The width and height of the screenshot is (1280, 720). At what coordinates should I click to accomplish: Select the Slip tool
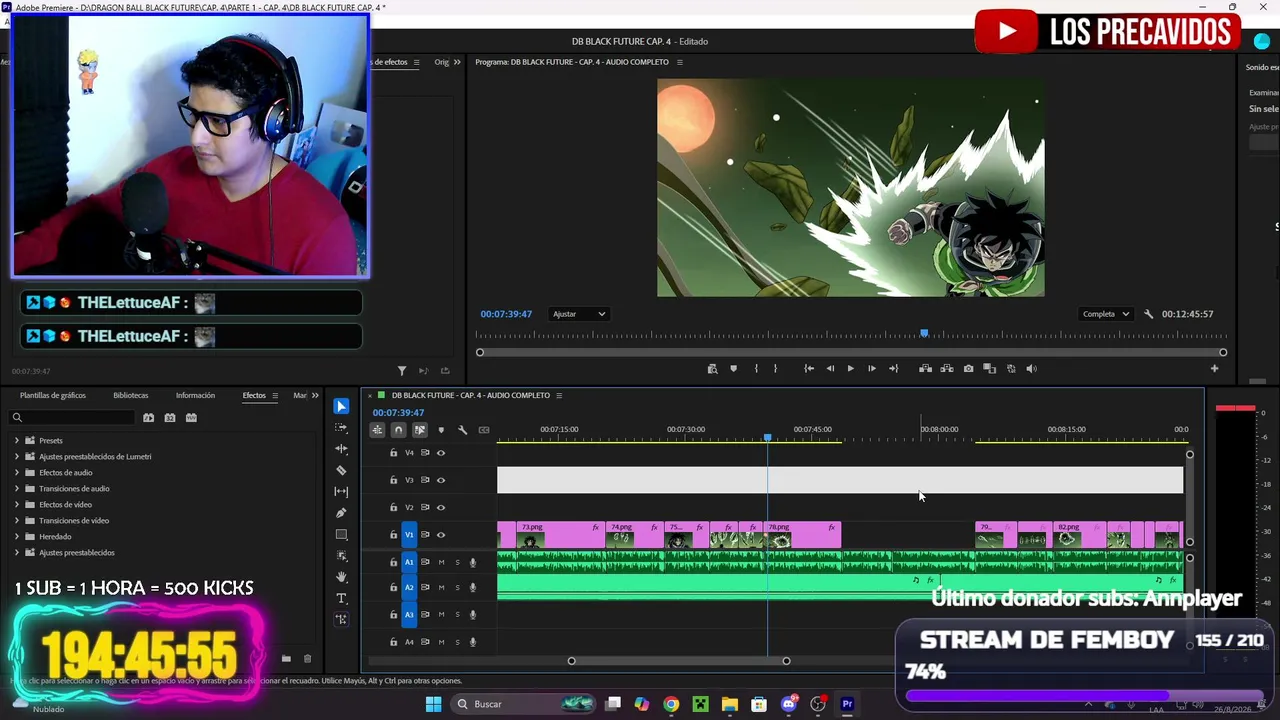(x=341, y=492)
